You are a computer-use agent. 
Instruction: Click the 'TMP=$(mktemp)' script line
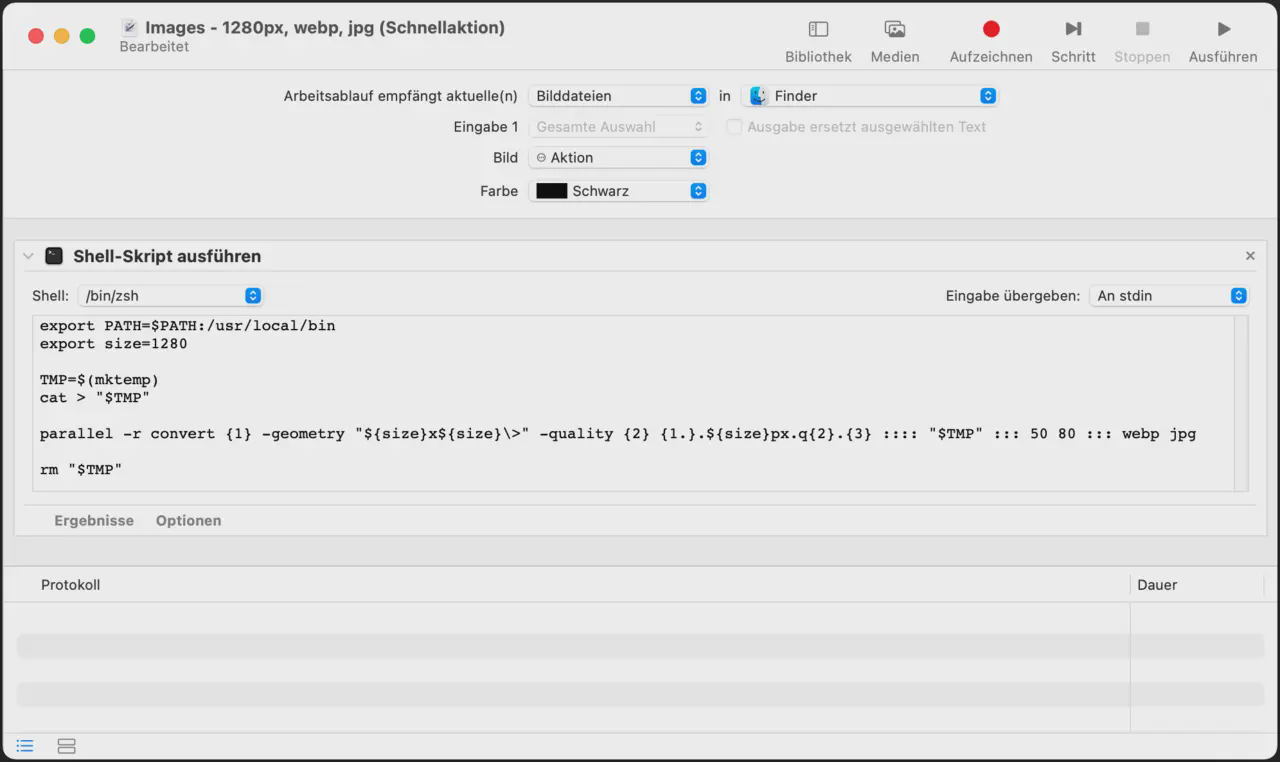[99, 380]
